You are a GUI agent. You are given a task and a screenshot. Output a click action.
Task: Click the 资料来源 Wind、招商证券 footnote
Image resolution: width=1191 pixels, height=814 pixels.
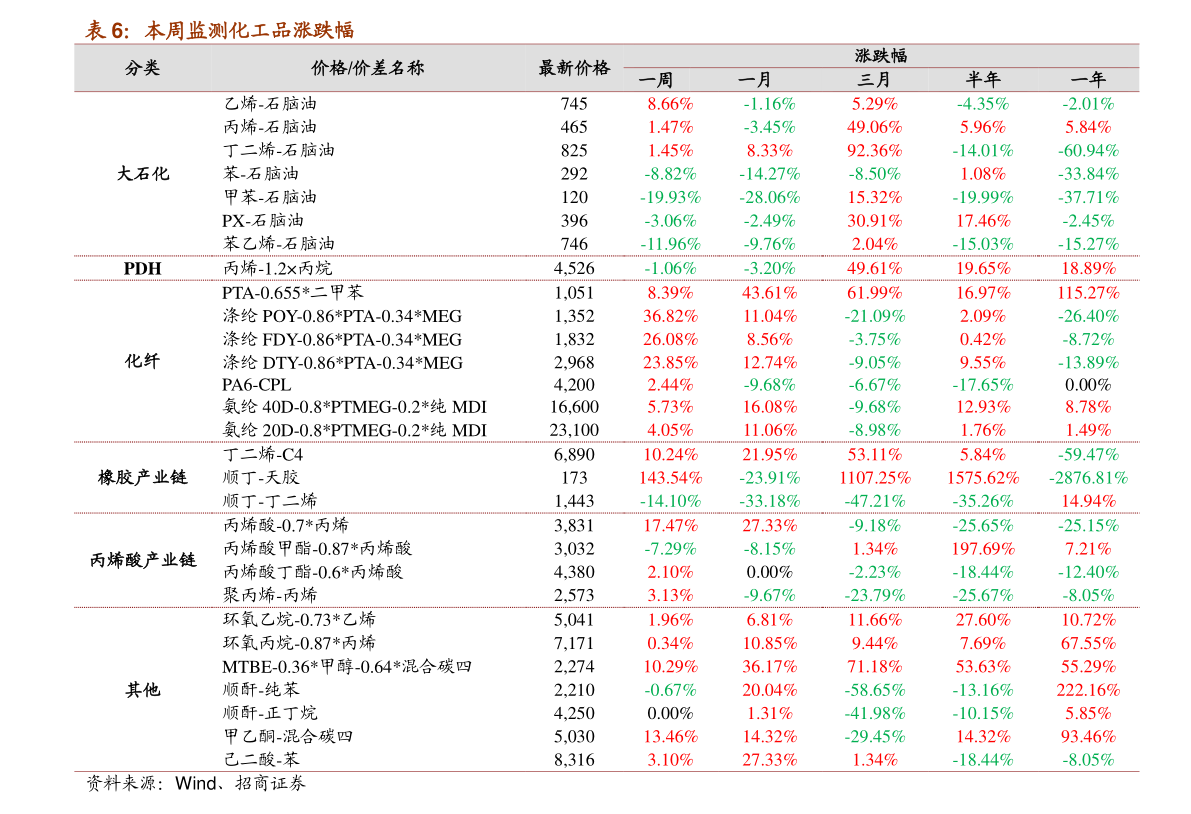(196, 784)
